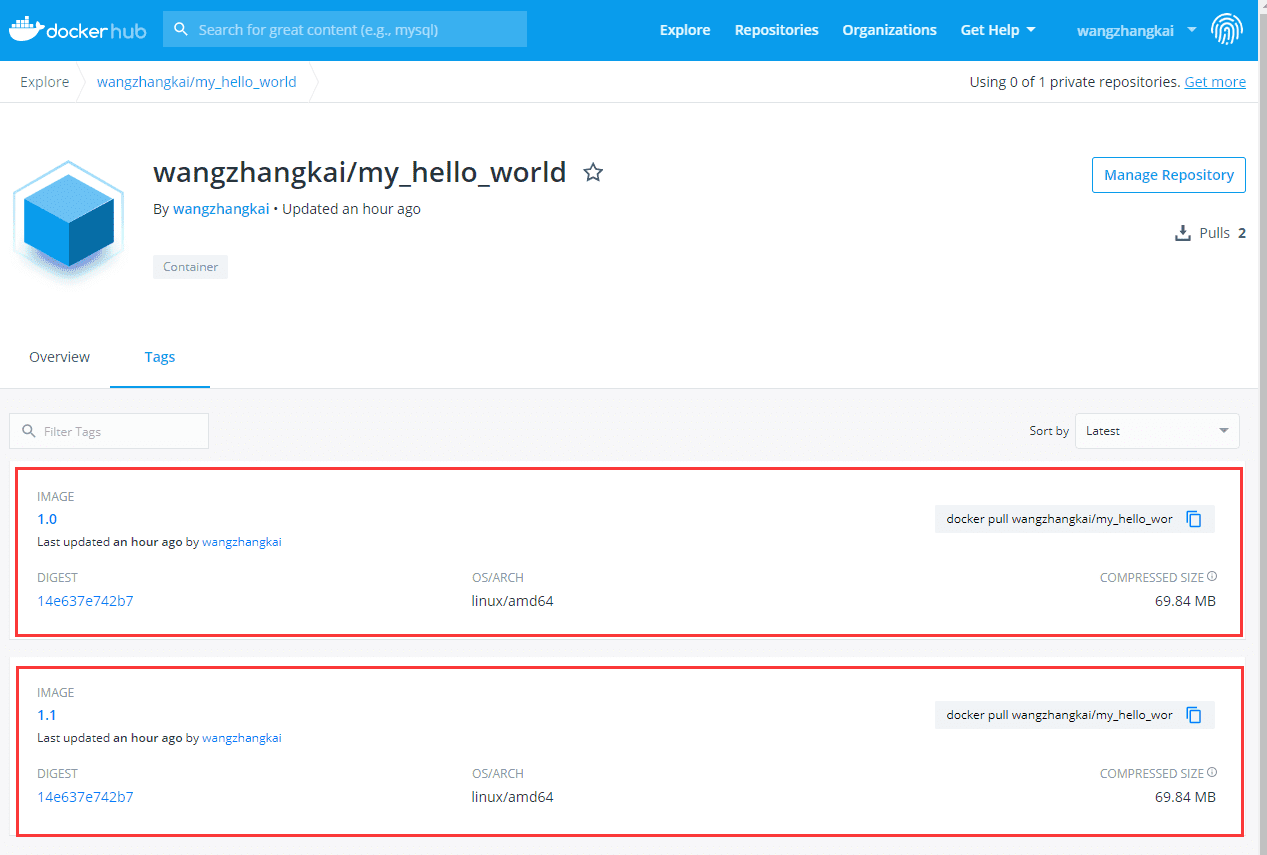Image resolution: width=1267 pixels, height=855 pixels.
Task: Click the Explore breadcrumb
Action: (x=45, y=82)
